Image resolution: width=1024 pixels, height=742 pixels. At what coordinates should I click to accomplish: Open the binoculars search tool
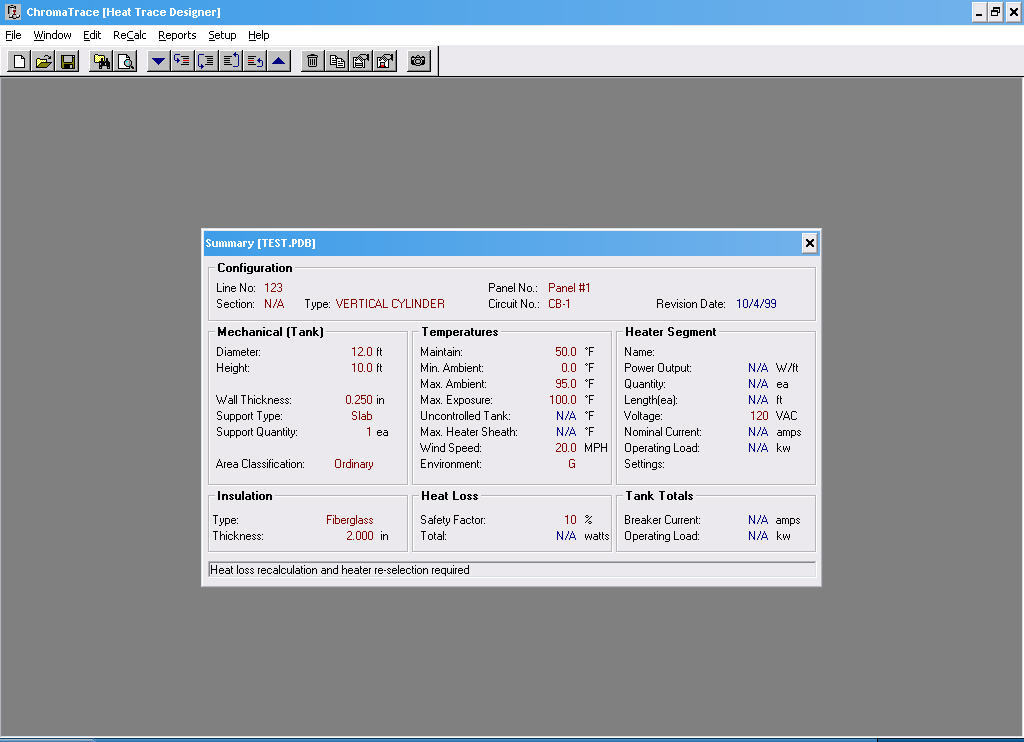click(100, 60)
